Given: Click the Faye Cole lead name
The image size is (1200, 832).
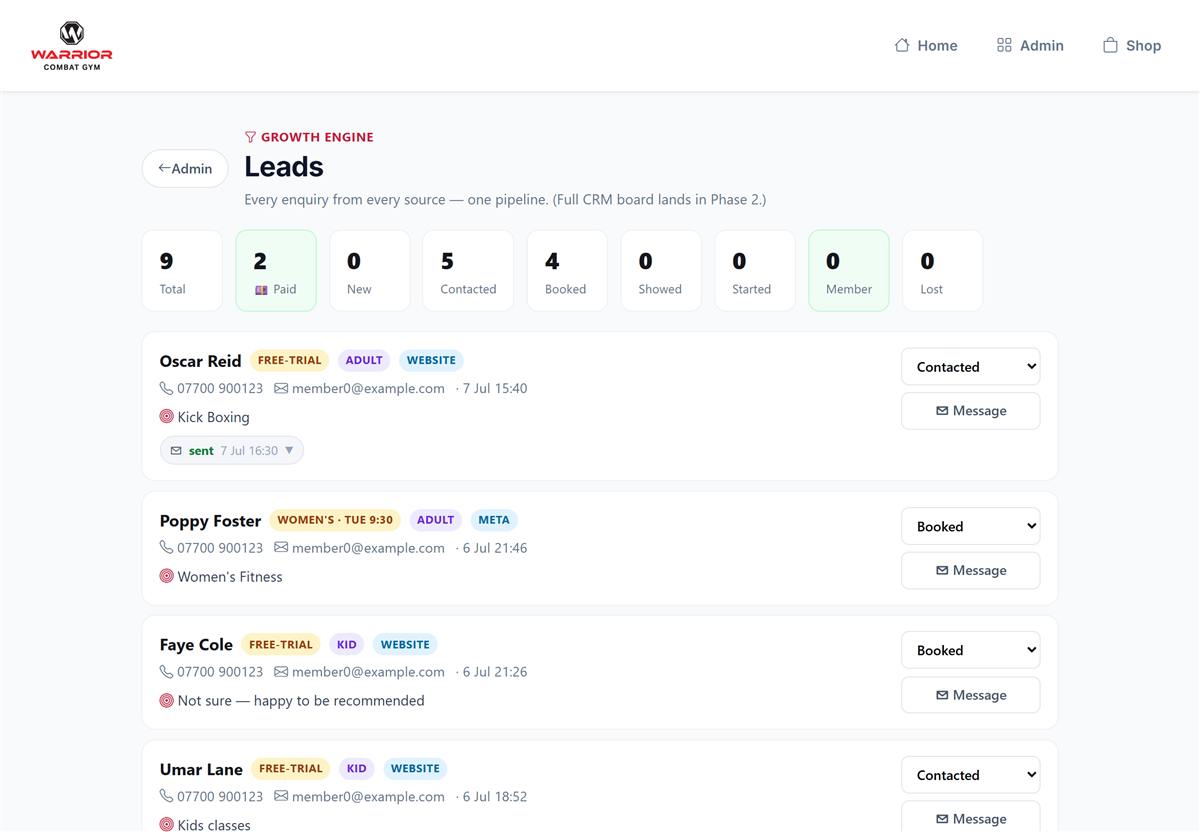Looking at the screenshot, I should point(196,645).
